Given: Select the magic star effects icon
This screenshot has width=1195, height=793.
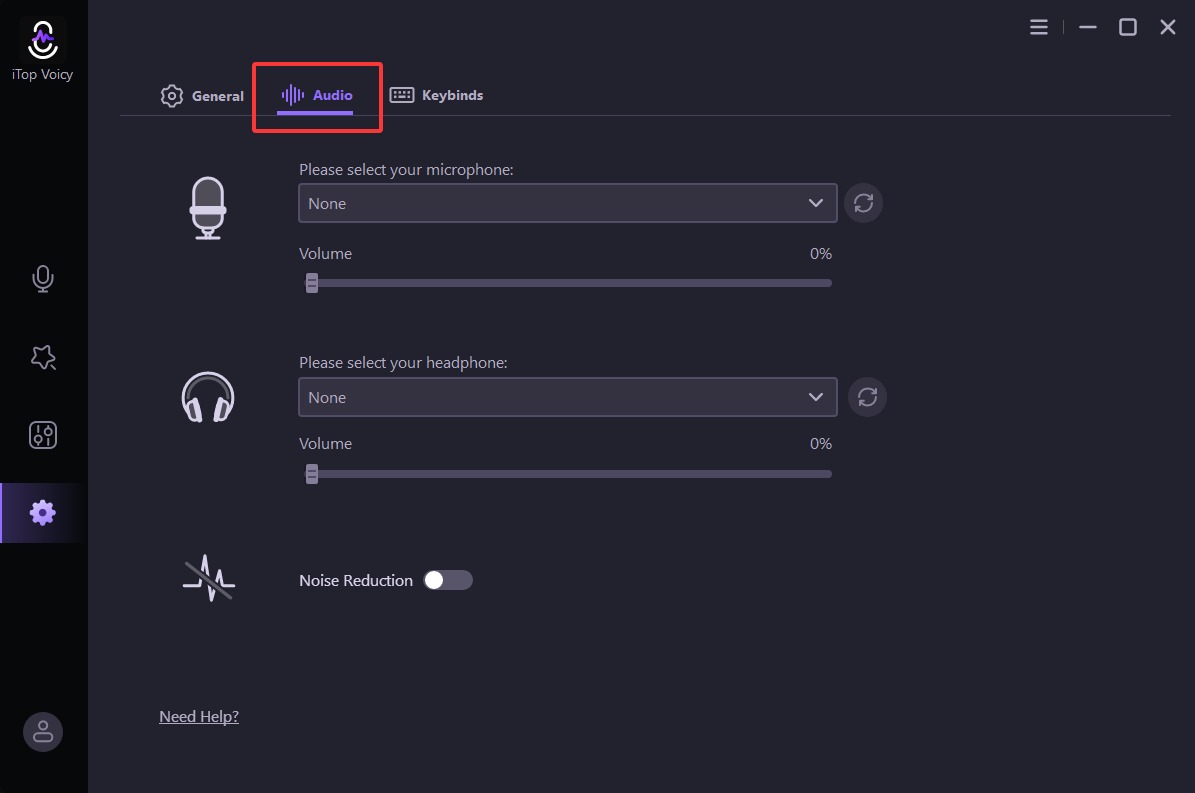Looking at the screenshot, I should 42,357.
